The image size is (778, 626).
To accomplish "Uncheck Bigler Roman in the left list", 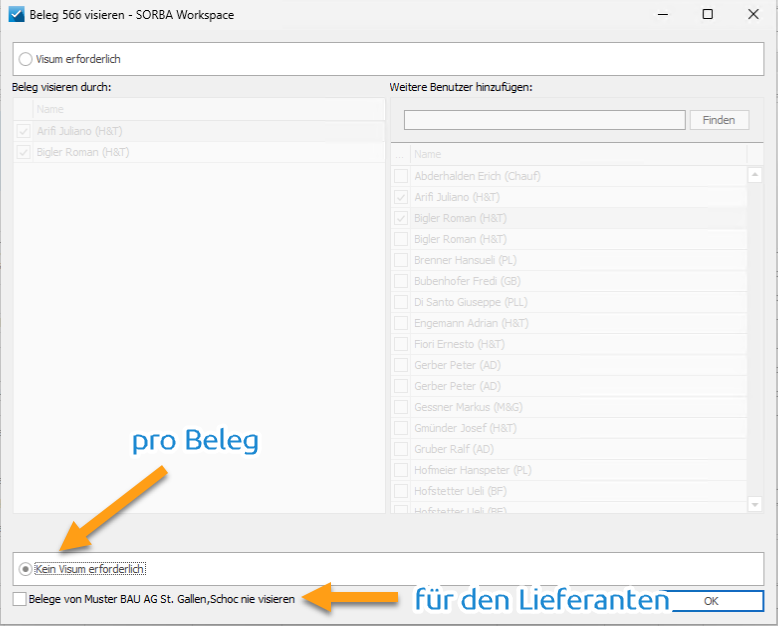I will (x=23, y=152).
